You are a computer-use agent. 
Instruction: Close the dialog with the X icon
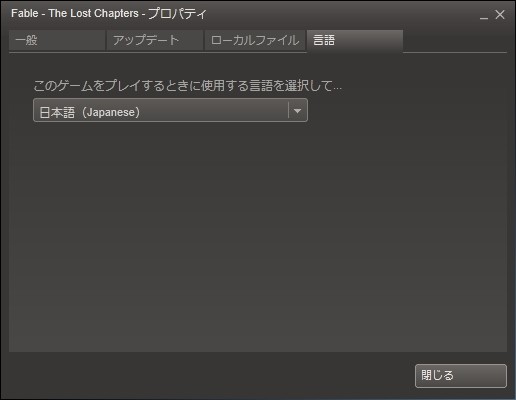coord(500,15)
